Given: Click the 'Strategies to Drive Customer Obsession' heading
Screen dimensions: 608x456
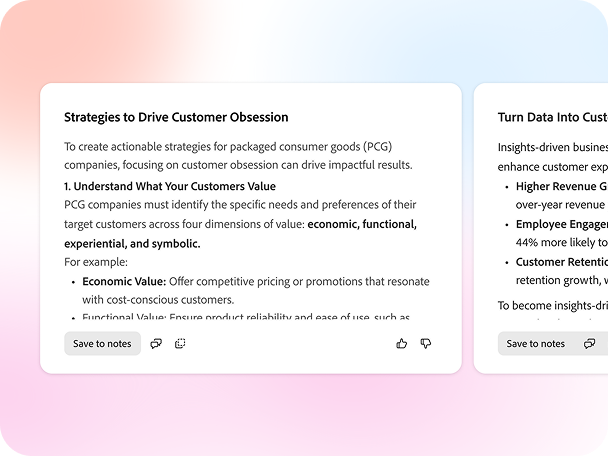Looking at the screenshot, I should [x=176, y=117].
